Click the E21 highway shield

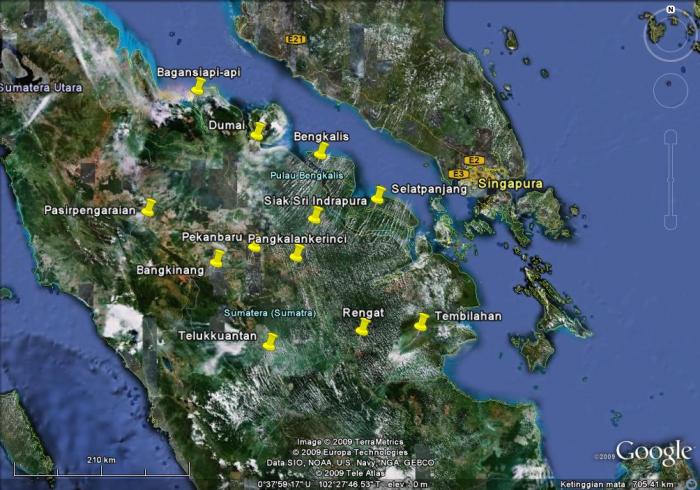point(294,40)
